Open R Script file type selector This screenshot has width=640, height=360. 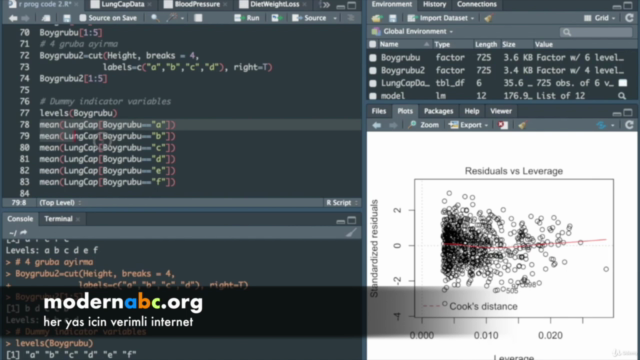[342, 202]
